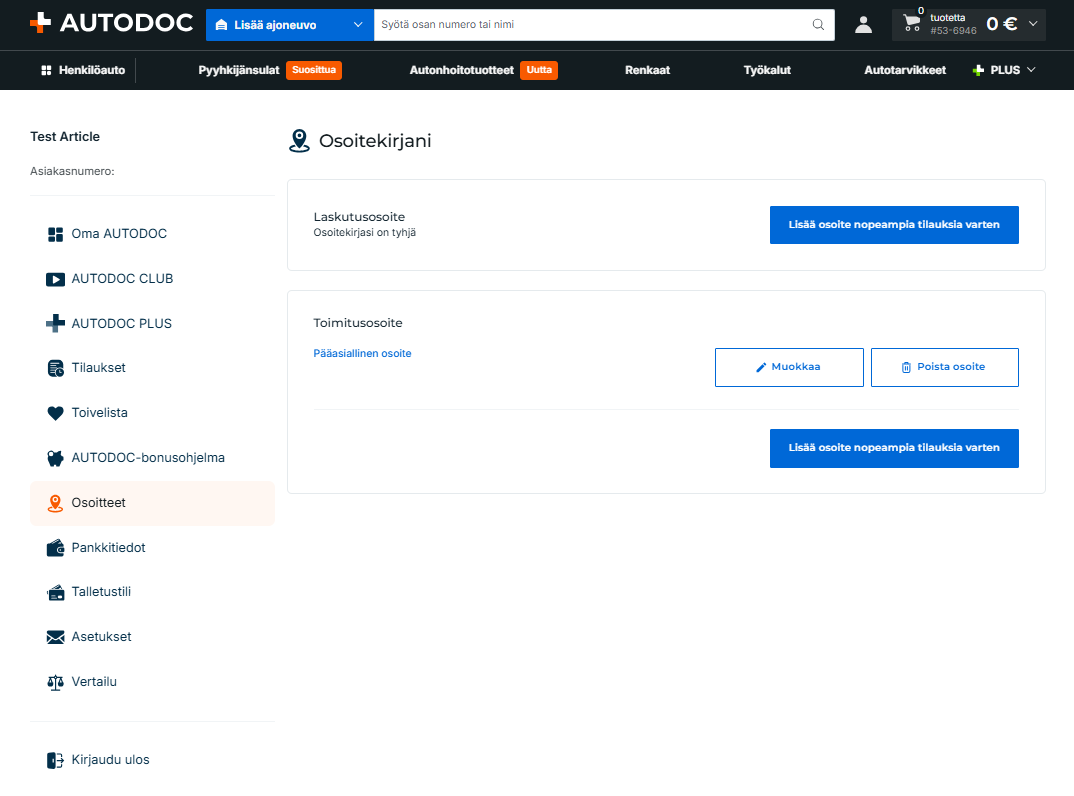Open the user account profile icon
This screenshot has height=796, width=1074.
[863, 25]
